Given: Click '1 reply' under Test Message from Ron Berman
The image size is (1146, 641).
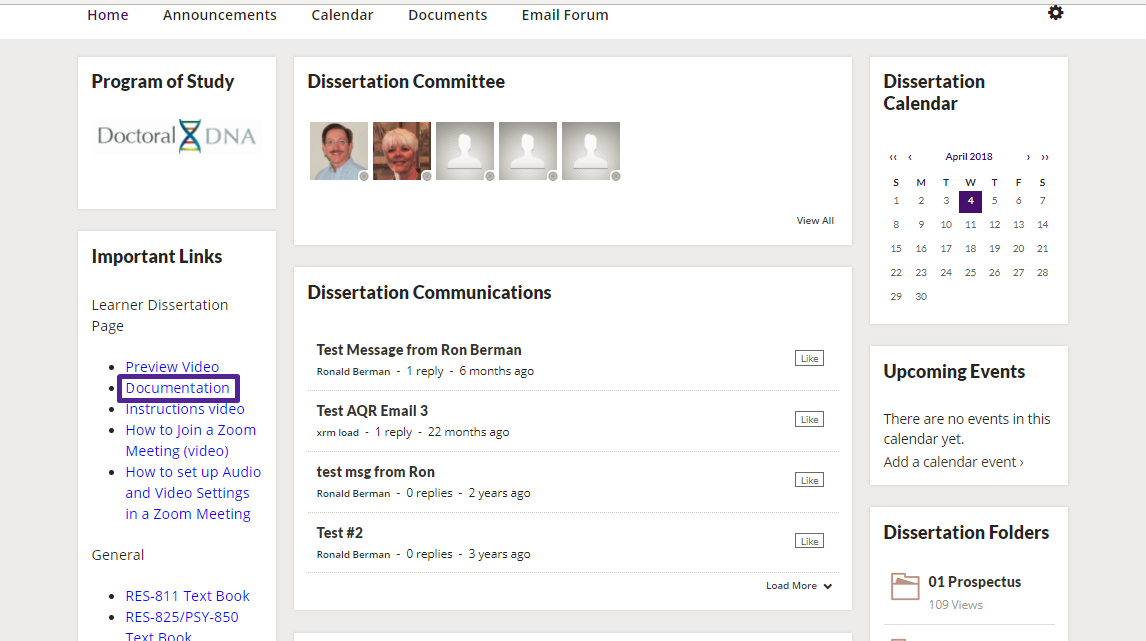Looking at the screenshot, I should 425,371.
